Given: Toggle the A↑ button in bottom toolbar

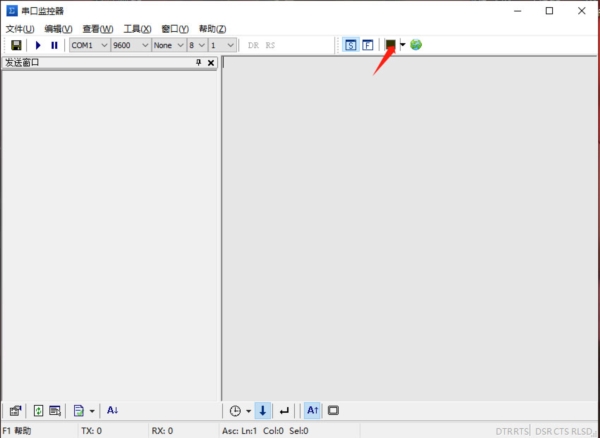Looking at the screenshot, I should click(x=312, y=410).
